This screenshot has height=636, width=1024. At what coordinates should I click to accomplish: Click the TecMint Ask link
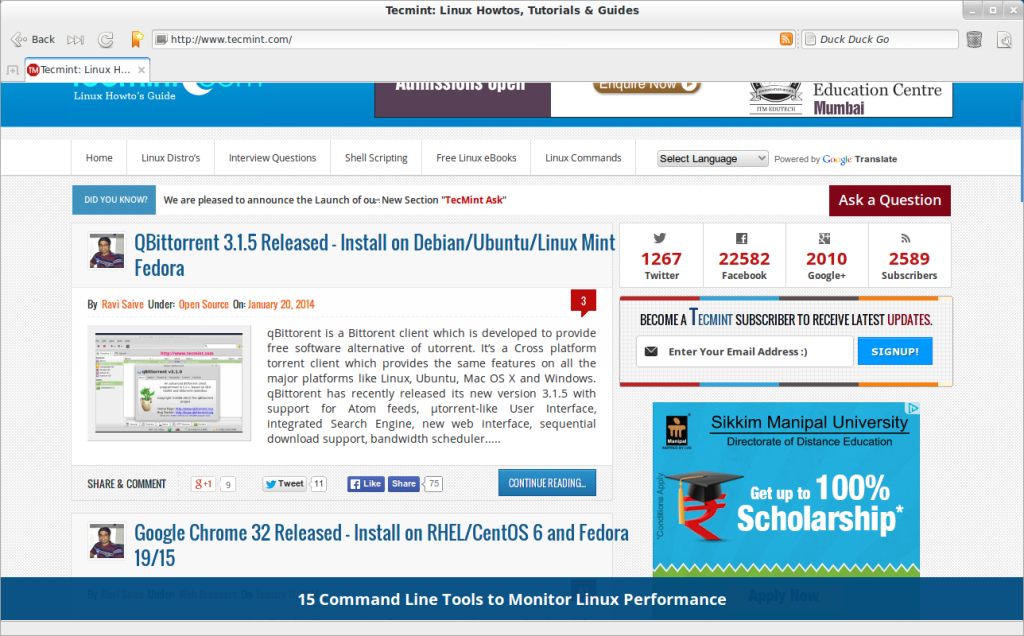pos(475,200)
